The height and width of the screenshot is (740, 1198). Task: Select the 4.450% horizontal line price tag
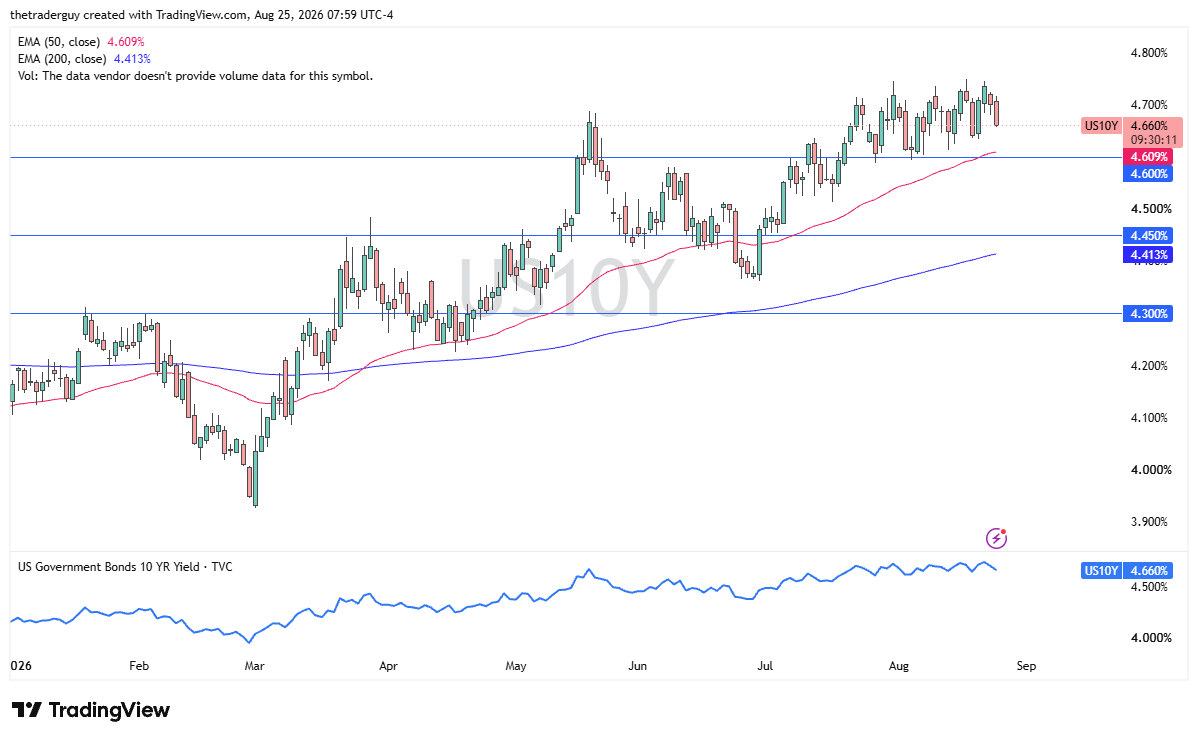click(1148, 235)
